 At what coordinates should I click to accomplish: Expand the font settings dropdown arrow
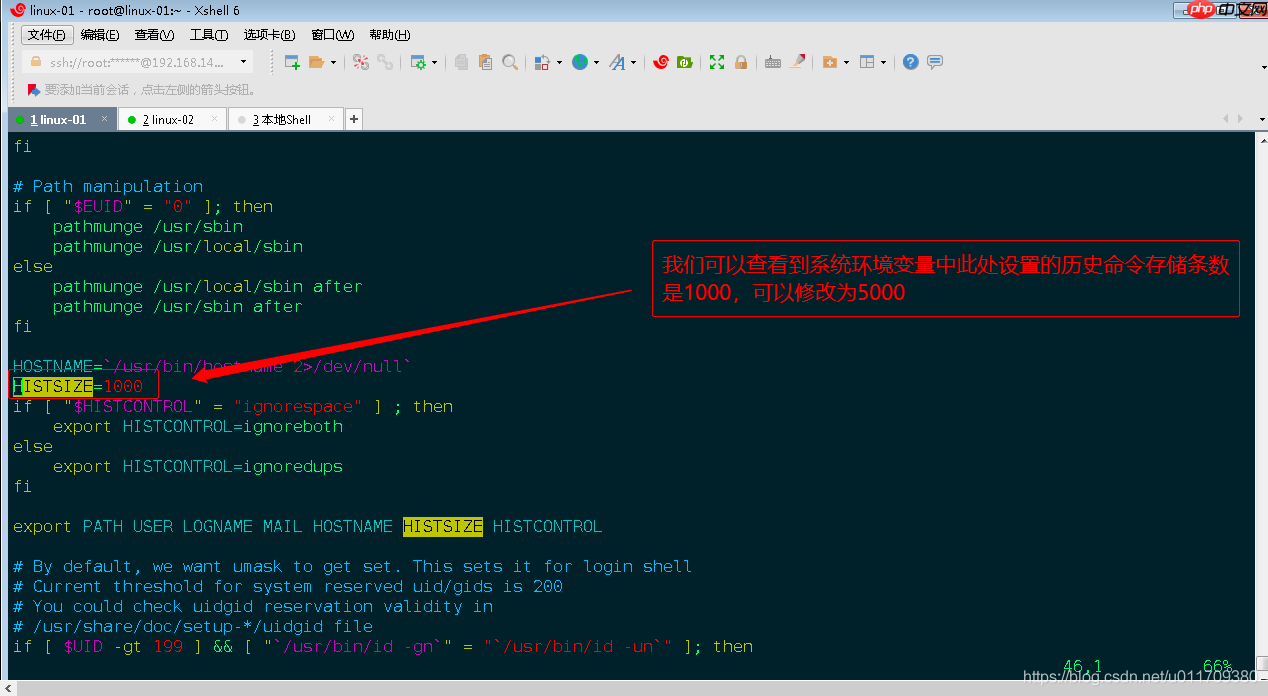tap(634, 62)
